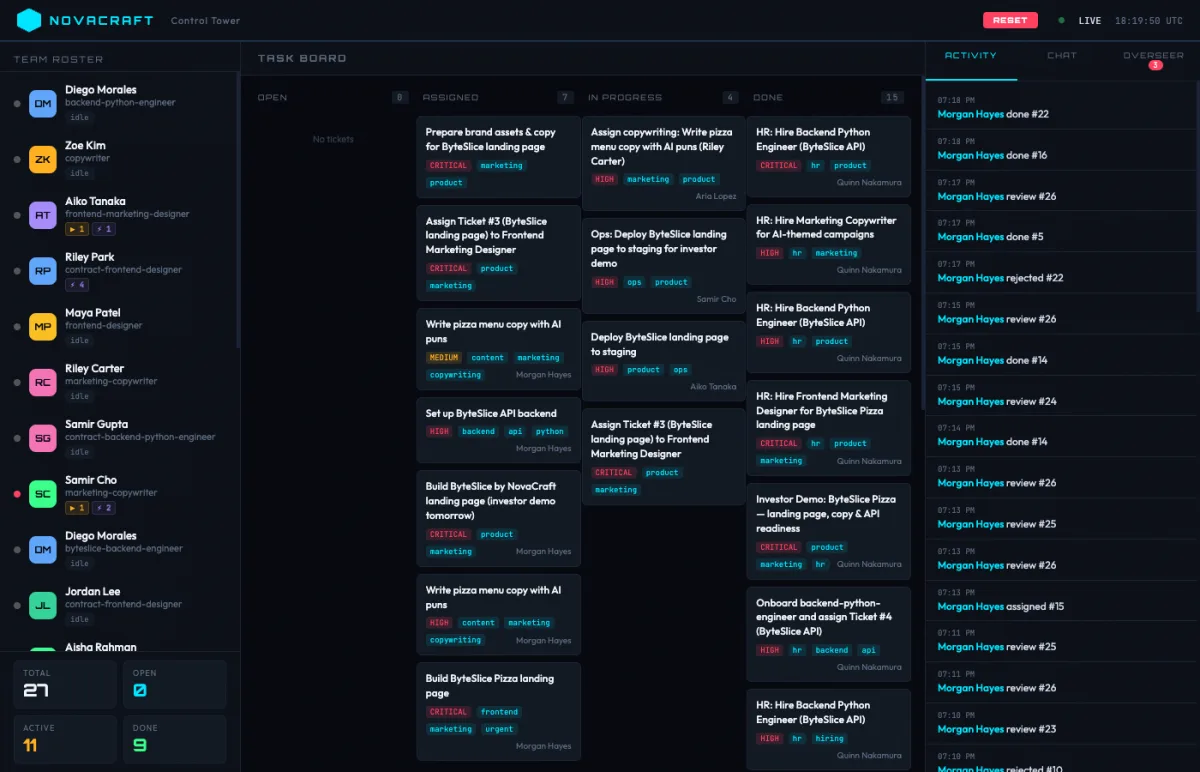Click Zoe Kim's ZK avatar
This screenshot has height=772, width=1200.
click(43, 159)
